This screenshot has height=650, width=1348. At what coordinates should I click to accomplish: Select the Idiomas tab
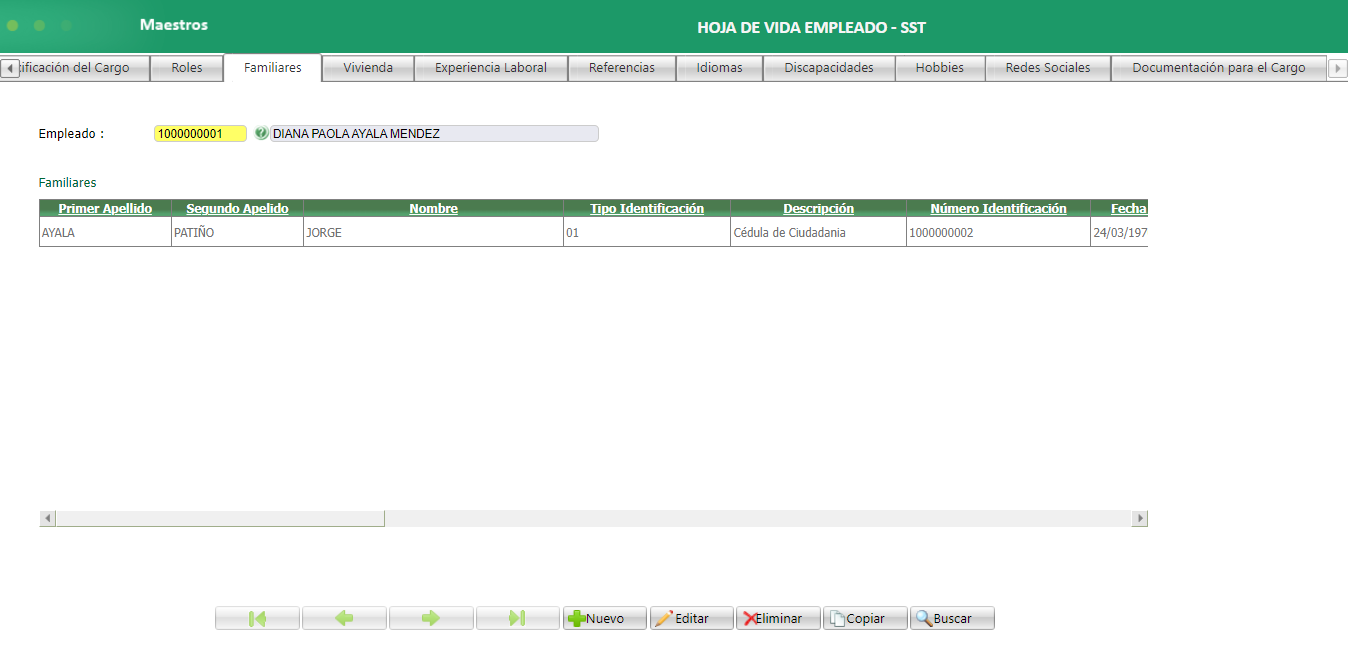click(719, 67)
